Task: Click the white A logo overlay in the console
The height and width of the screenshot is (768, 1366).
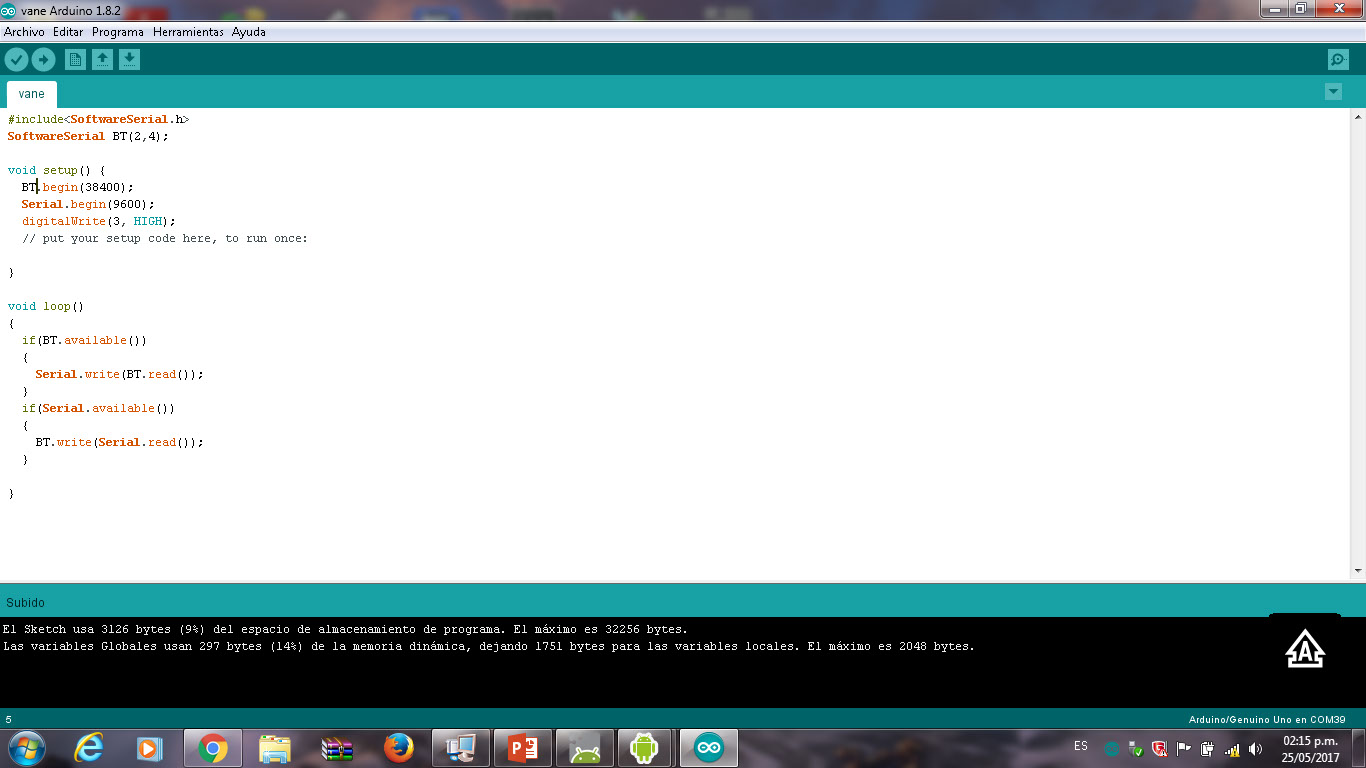Action: tap(1305, 648)
